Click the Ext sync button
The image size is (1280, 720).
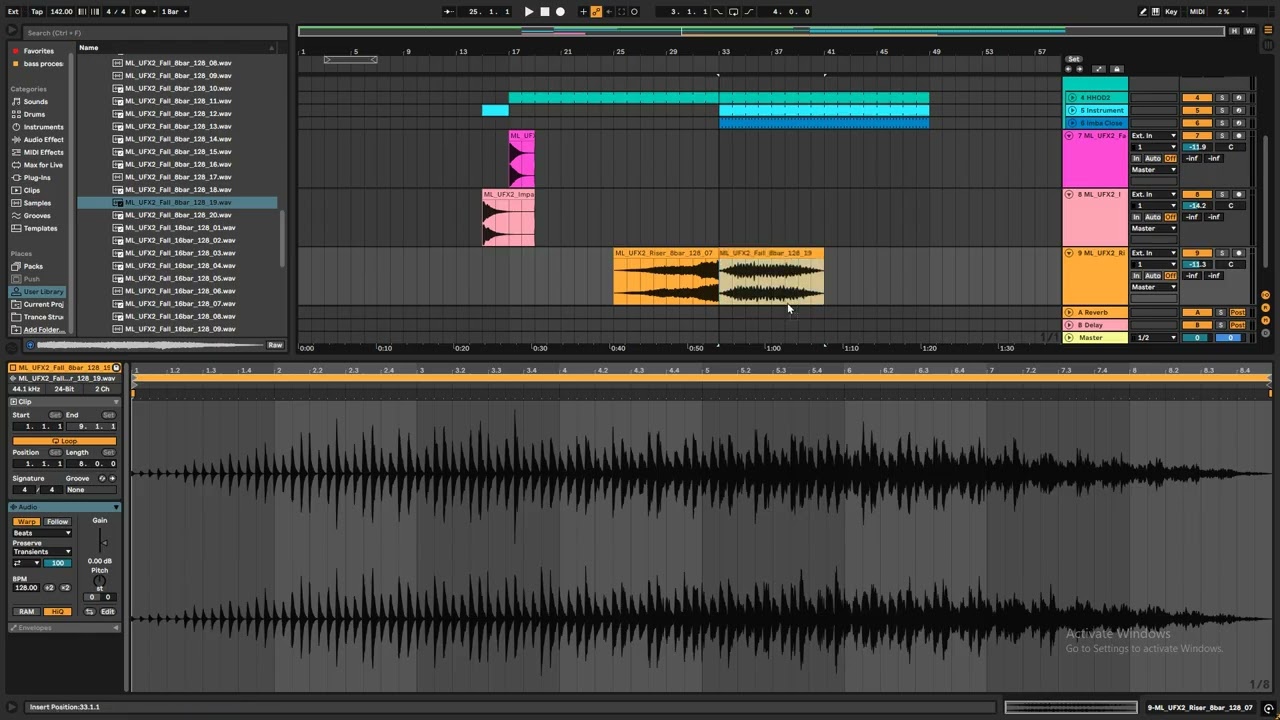pyautogui.click(x=14, y=12)
